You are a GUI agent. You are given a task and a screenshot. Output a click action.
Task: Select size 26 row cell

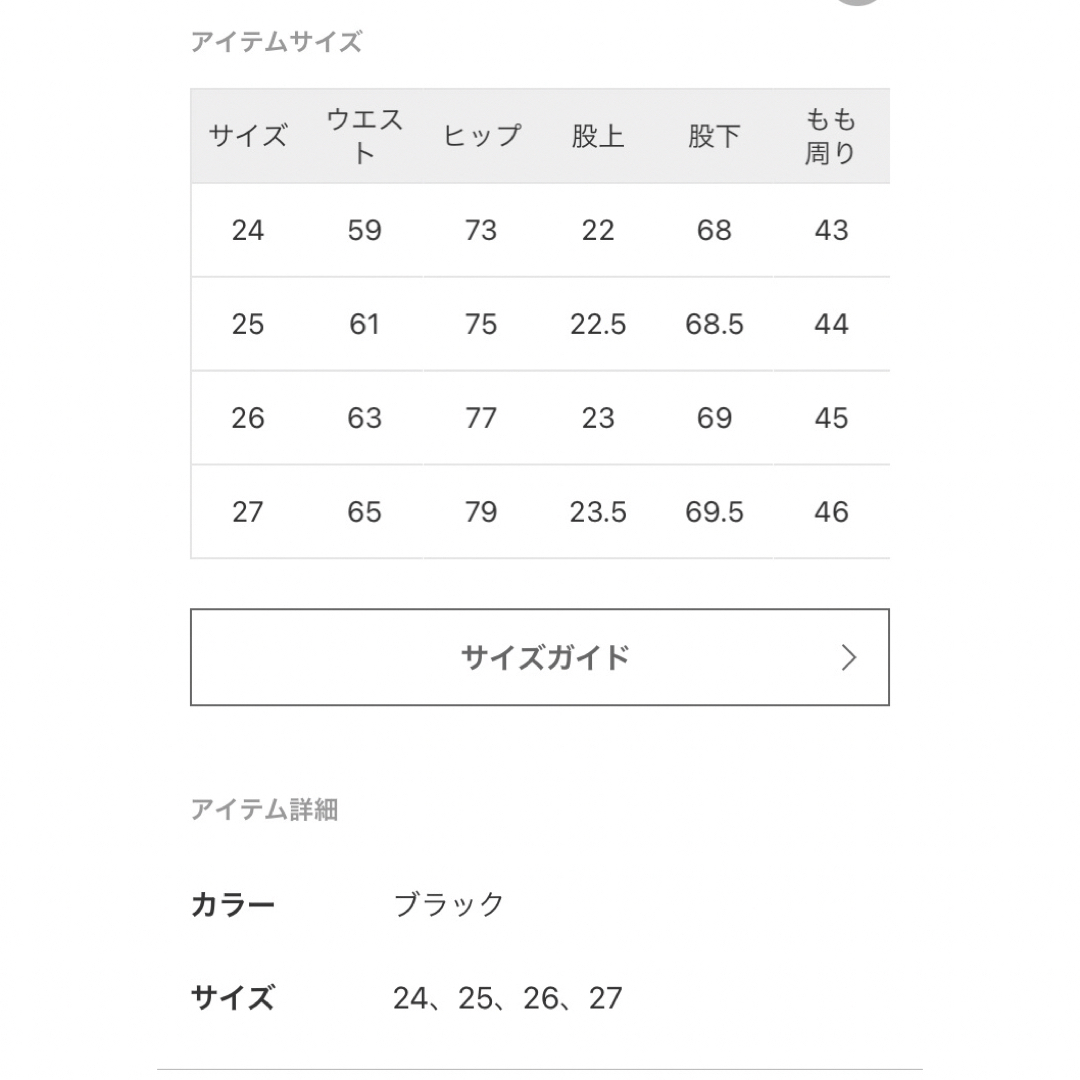click(248, 418)
